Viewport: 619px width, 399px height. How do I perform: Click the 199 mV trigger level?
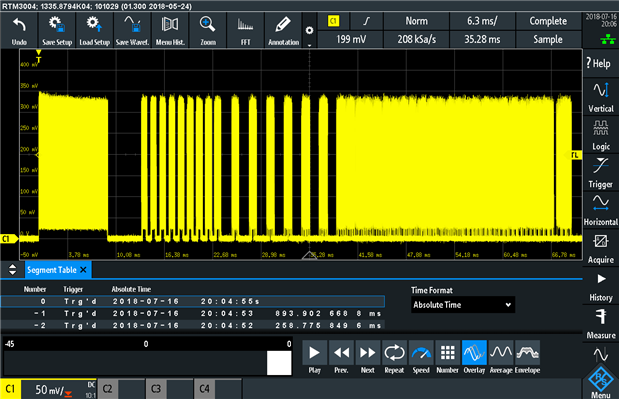tap(351, 39)
